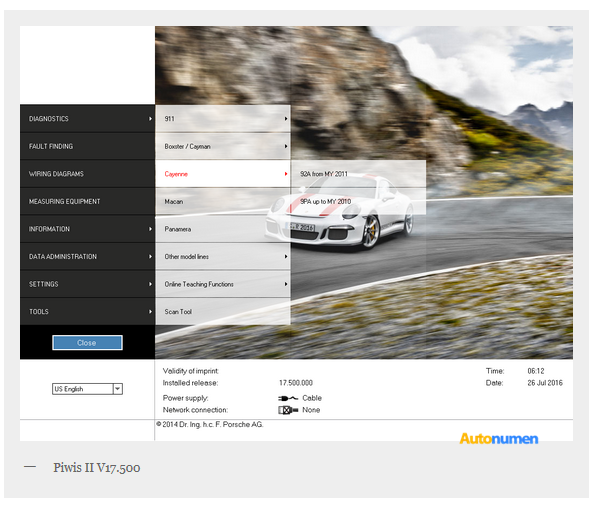Open the INFORMATION menu
597x505 pixels.
(x=87, y=229)
